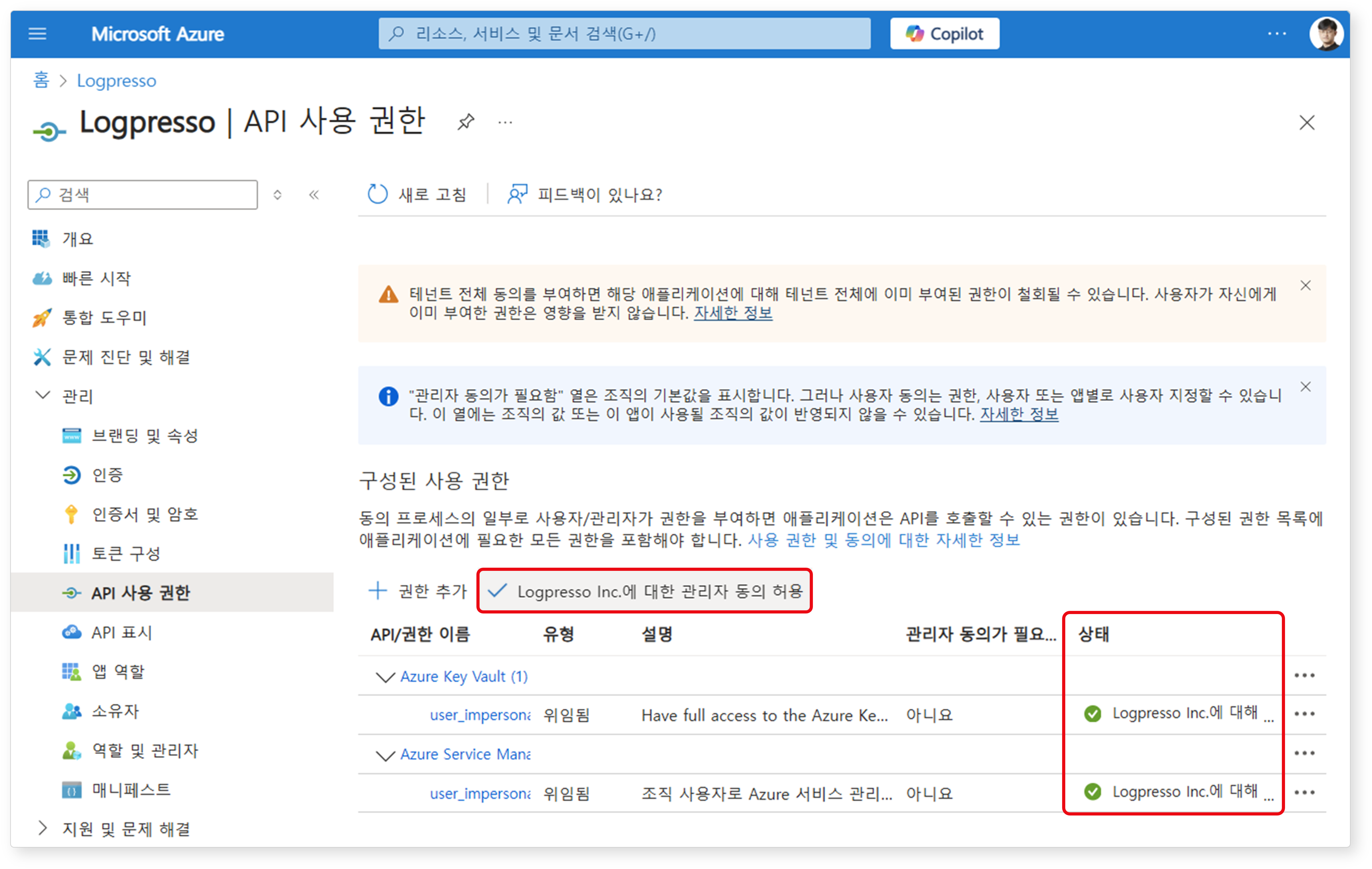The image size is (1372, 869).
Task: Sort by API/권한 이름 column header
Action: point(420,634)
